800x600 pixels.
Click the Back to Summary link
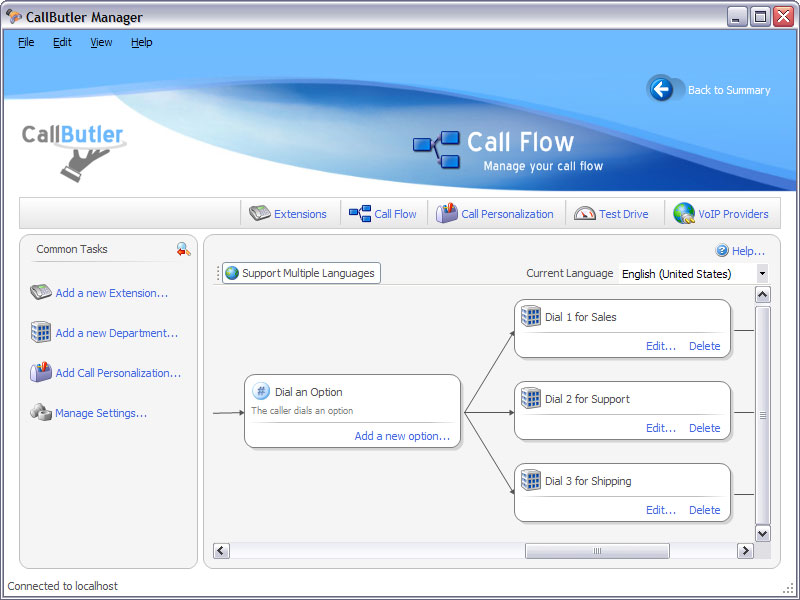pyautogui.click(x=729, y=90)
